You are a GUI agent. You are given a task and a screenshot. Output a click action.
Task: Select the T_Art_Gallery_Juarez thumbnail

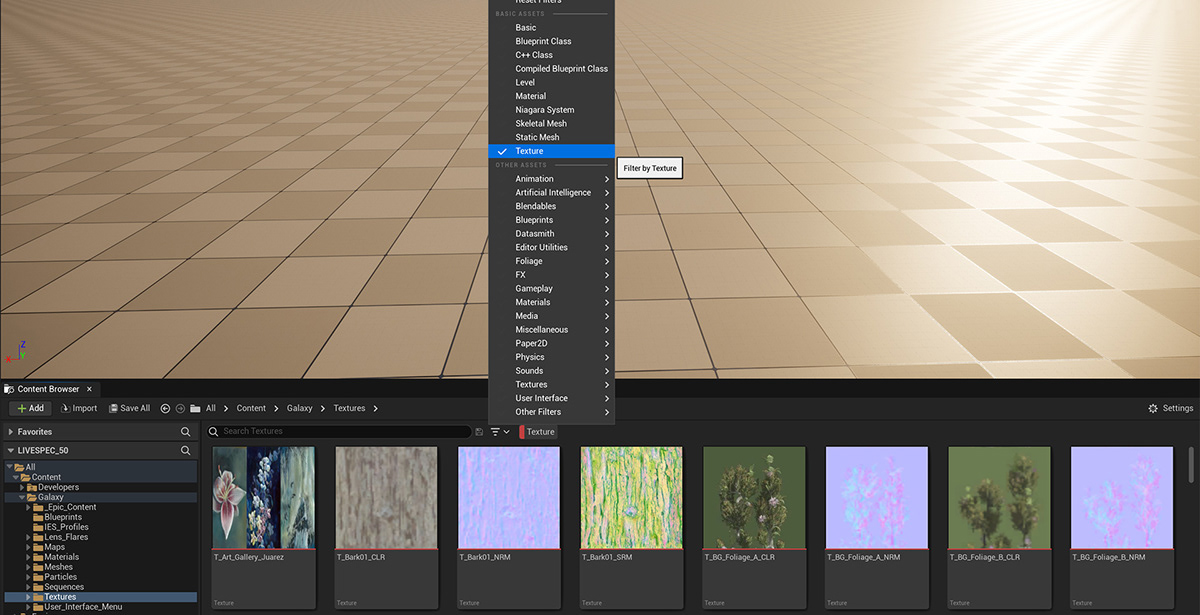pyautogui.click(x=263, y=497)
